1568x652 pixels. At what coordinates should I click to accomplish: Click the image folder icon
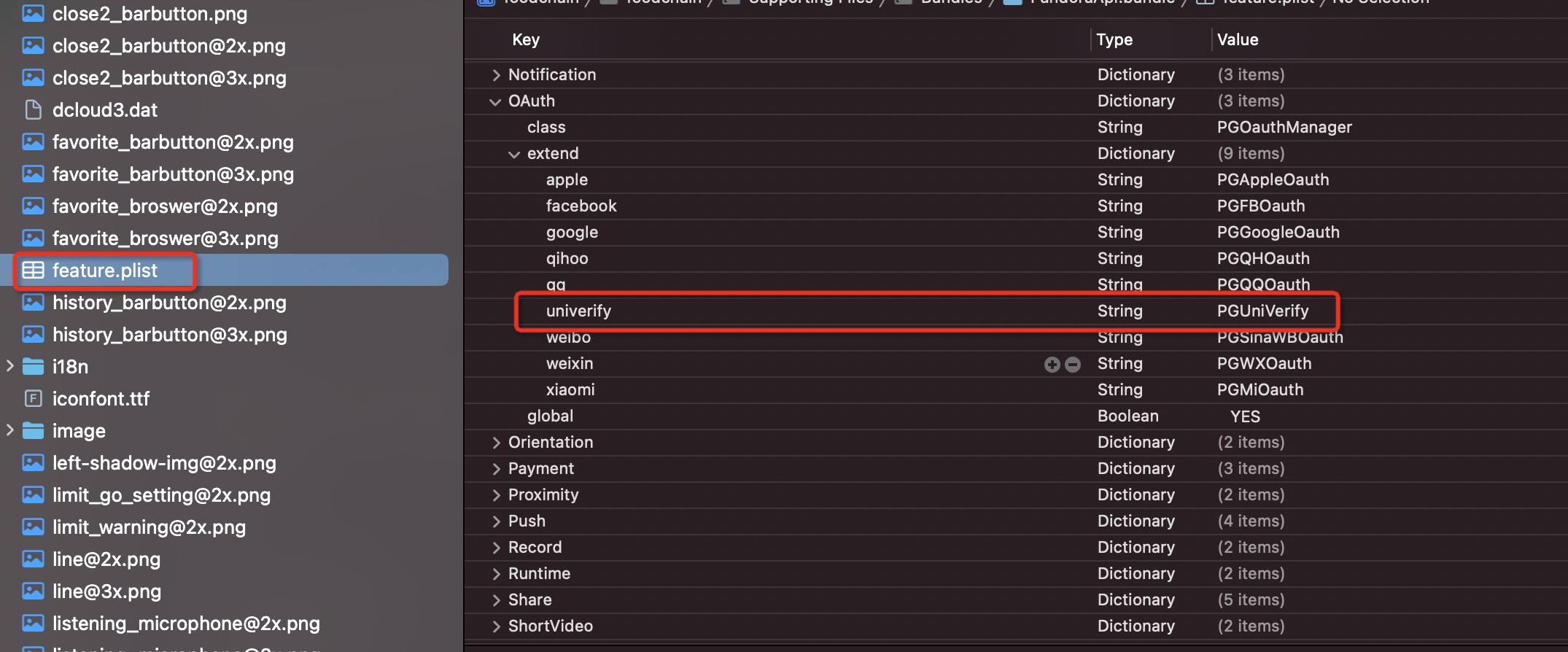(33, 431)
